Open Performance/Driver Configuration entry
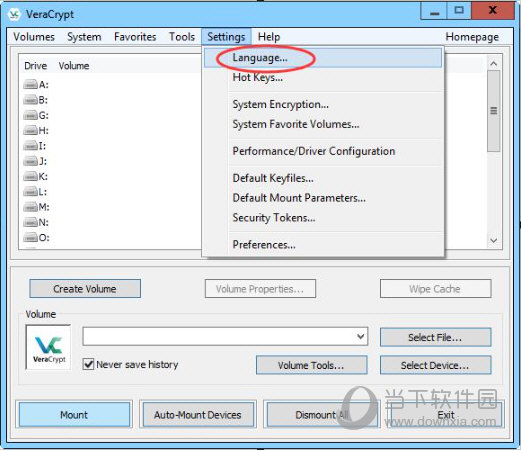The width and height of the screenshot is (521, 451). tap(323, 151)
